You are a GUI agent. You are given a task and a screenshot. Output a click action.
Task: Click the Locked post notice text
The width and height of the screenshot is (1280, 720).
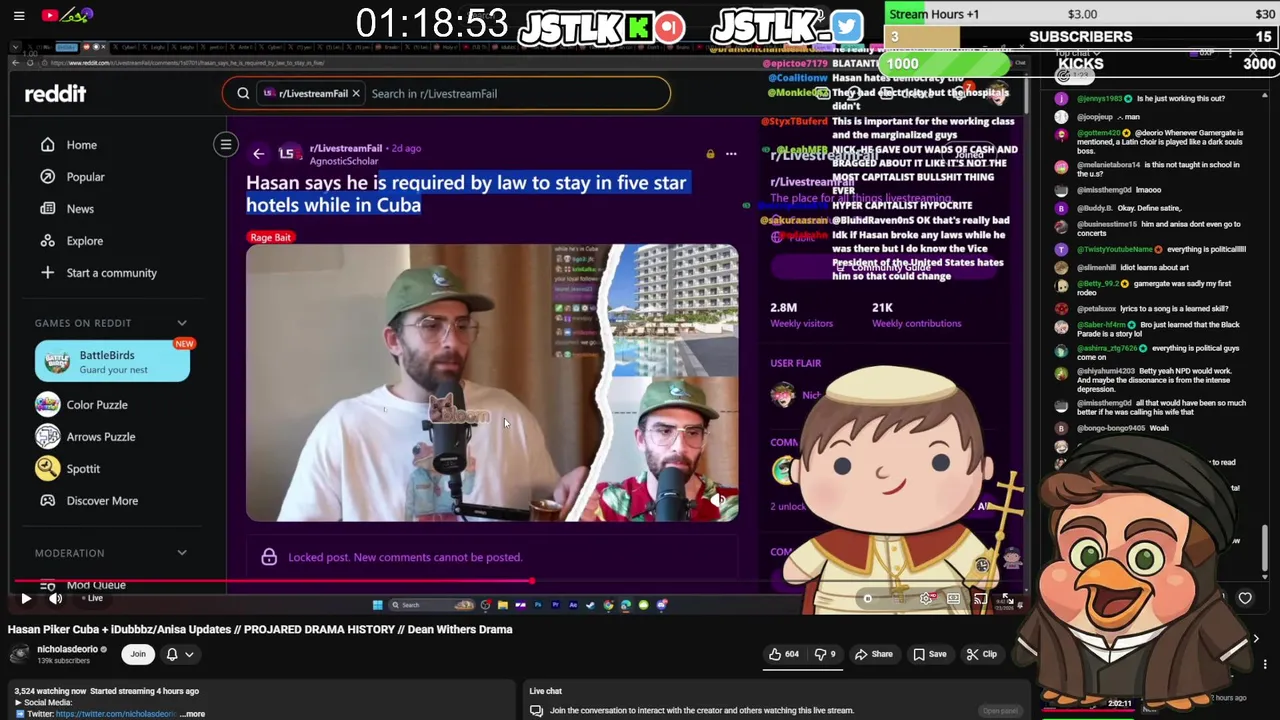point(405,557)
